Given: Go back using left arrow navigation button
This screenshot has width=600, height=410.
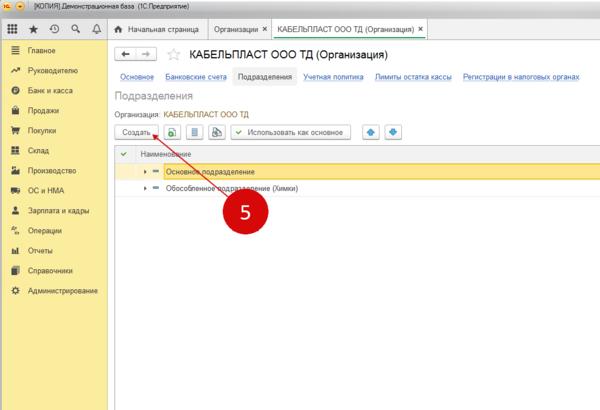Looking at the screenshot, I should pyautogui.click(x=126, y=54).
